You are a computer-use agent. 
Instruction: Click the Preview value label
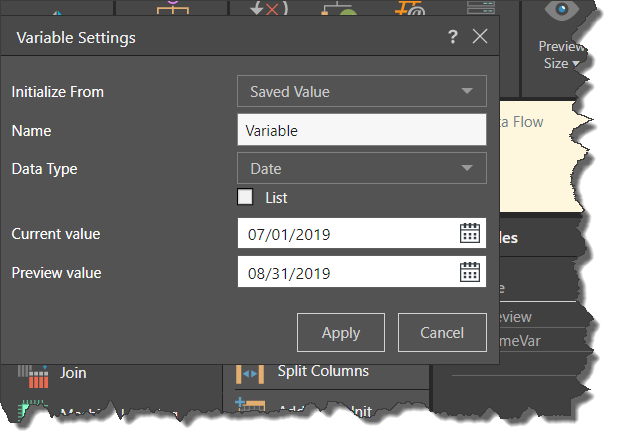click(56, 273)
